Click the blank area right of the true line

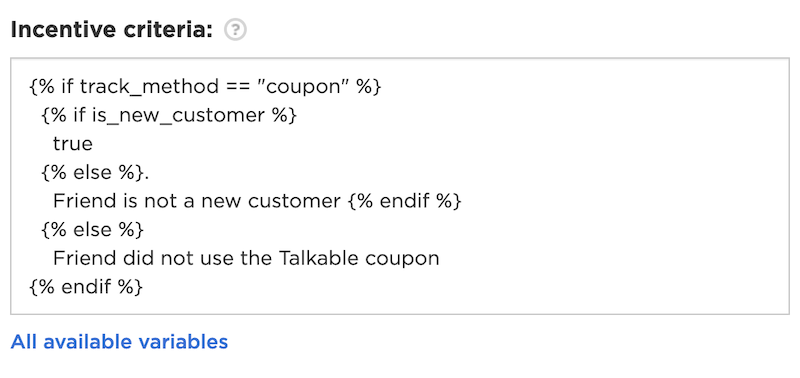[439, 144]
